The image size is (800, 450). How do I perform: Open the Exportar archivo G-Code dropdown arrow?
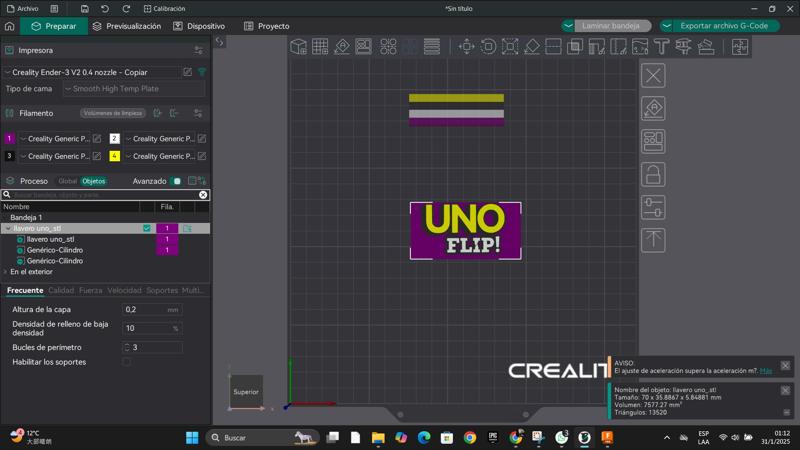coord(666,26)
